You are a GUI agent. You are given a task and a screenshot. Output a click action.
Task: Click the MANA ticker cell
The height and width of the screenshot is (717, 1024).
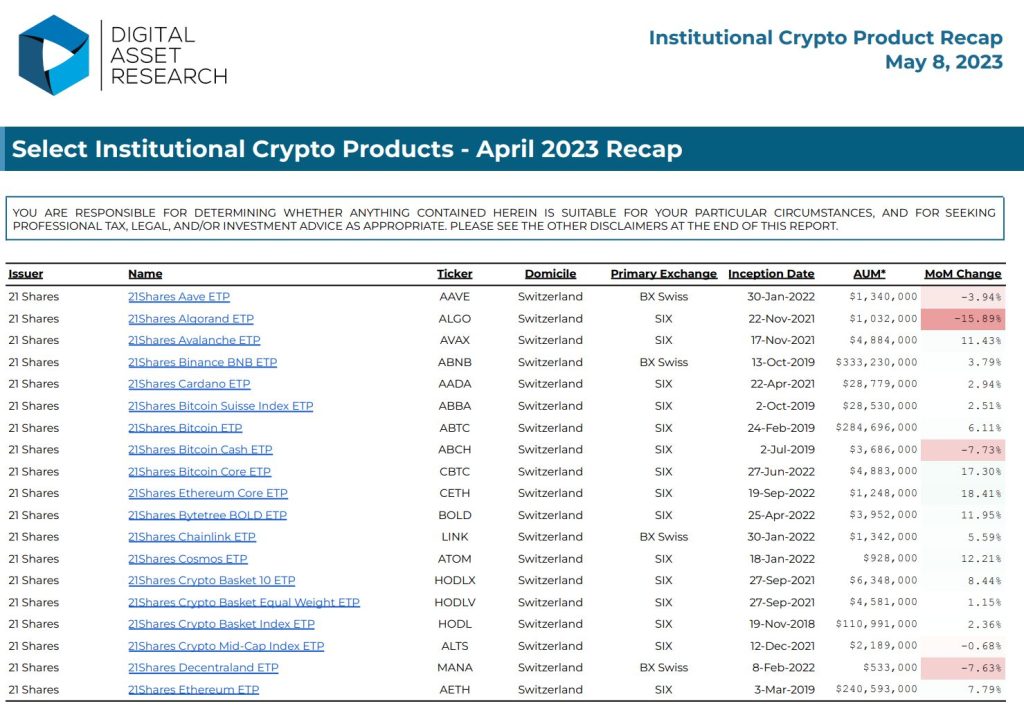[x=455, y=668]
